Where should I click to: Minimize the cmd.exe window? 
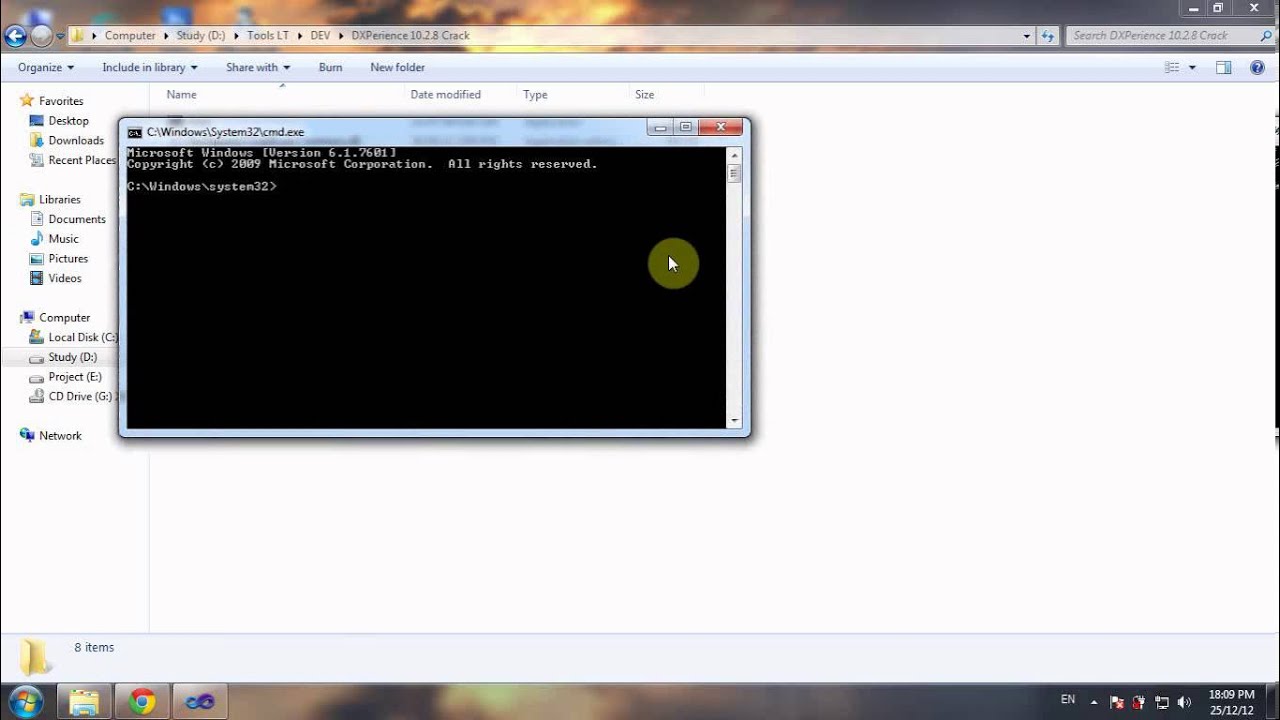(x=660, y=127)
